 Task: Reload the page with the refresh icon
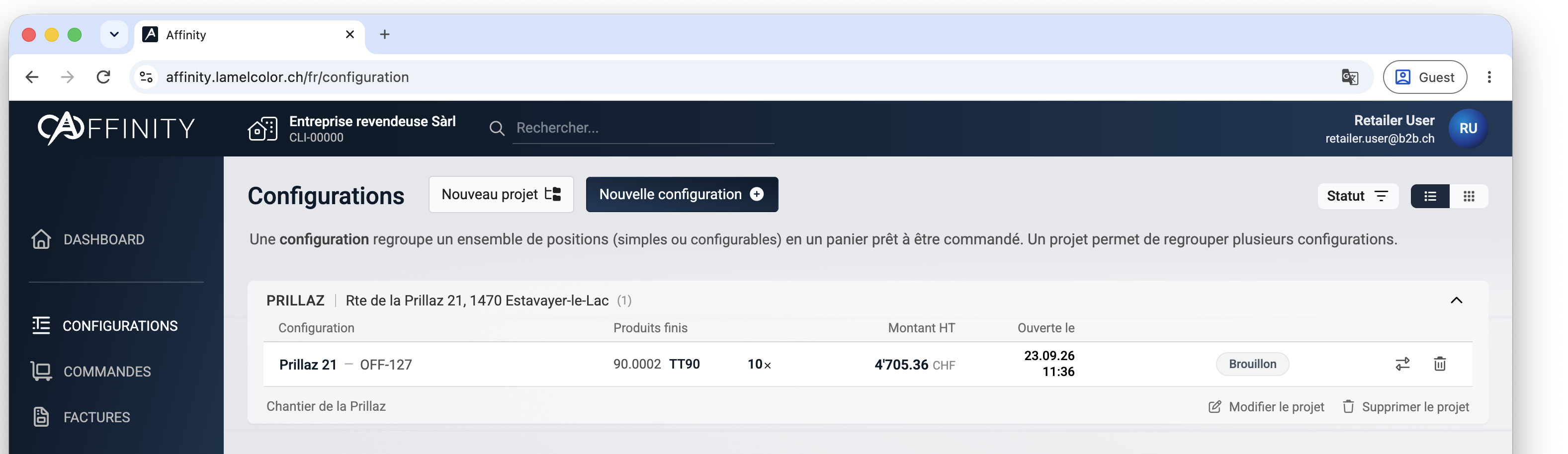click(x=103, y=77)
